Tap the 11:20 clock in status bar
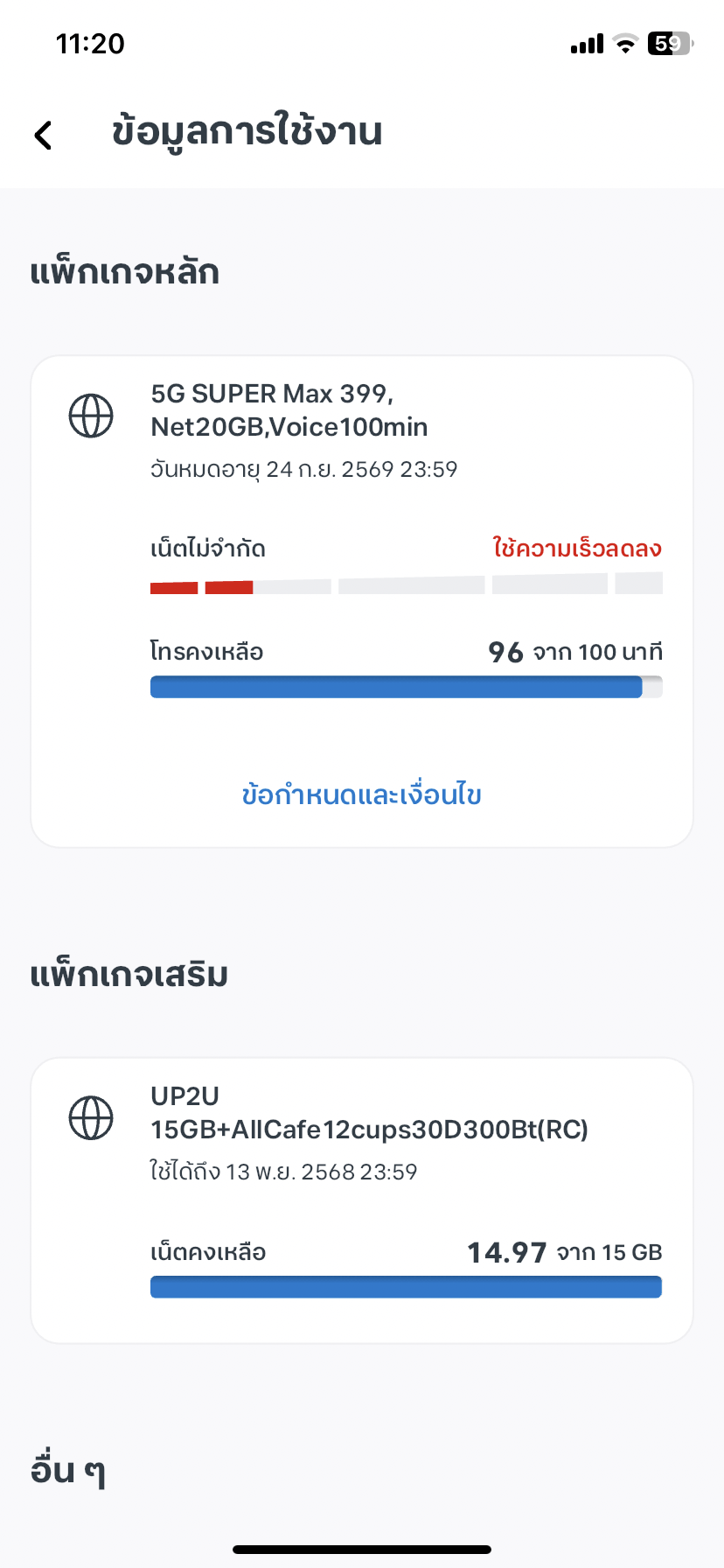 90,44
